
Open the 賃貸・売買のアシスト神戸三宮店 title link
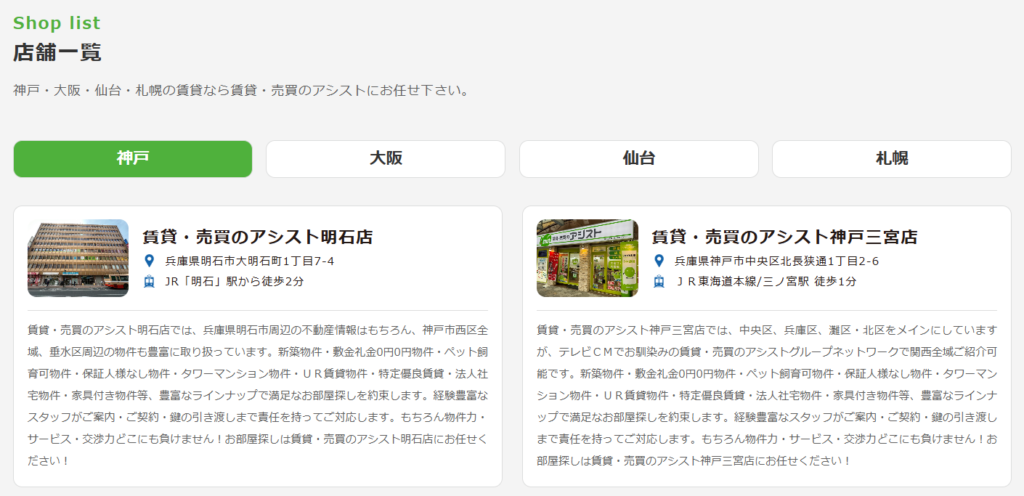click(784, 237)
